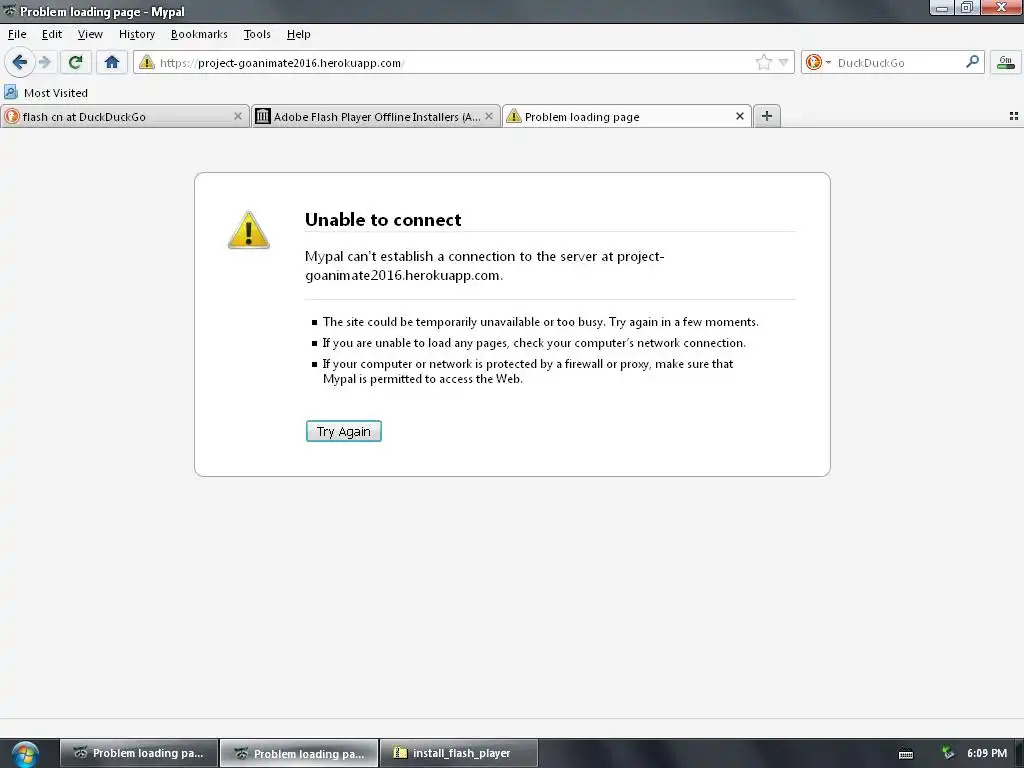Open the downloads toolbar button

pyautogui.click(x=1006, y=63)
